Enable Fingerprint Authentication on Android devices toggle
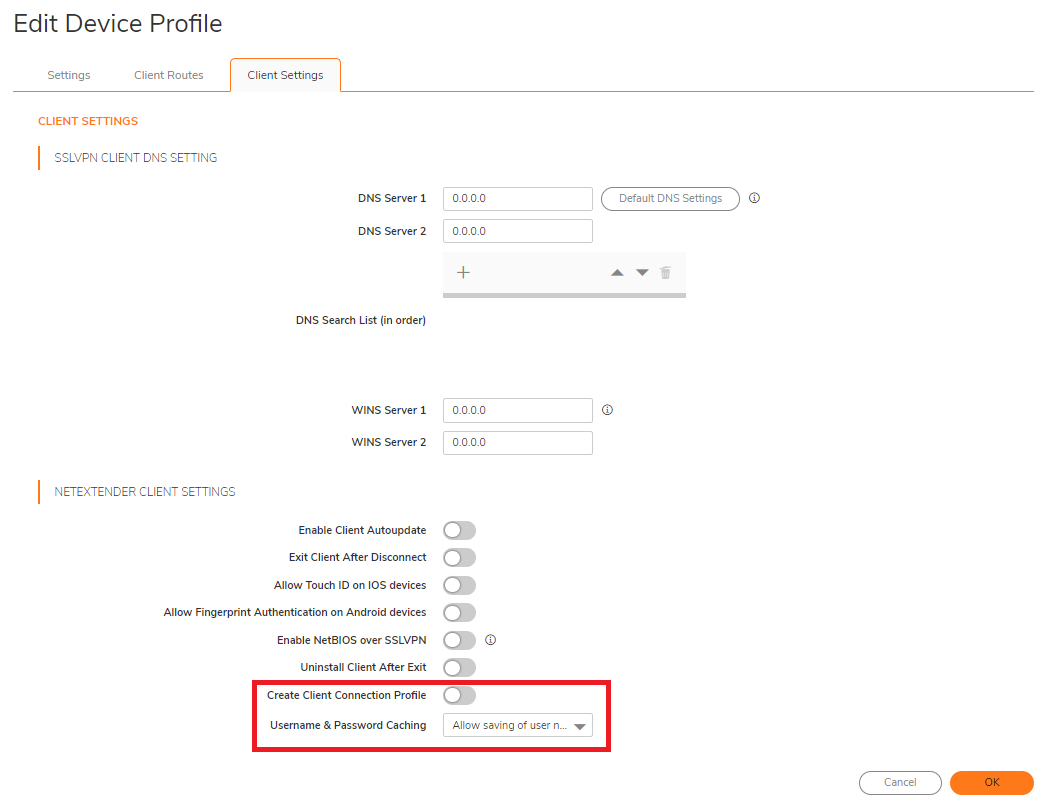1037x803 pixels. click(460, 613)
